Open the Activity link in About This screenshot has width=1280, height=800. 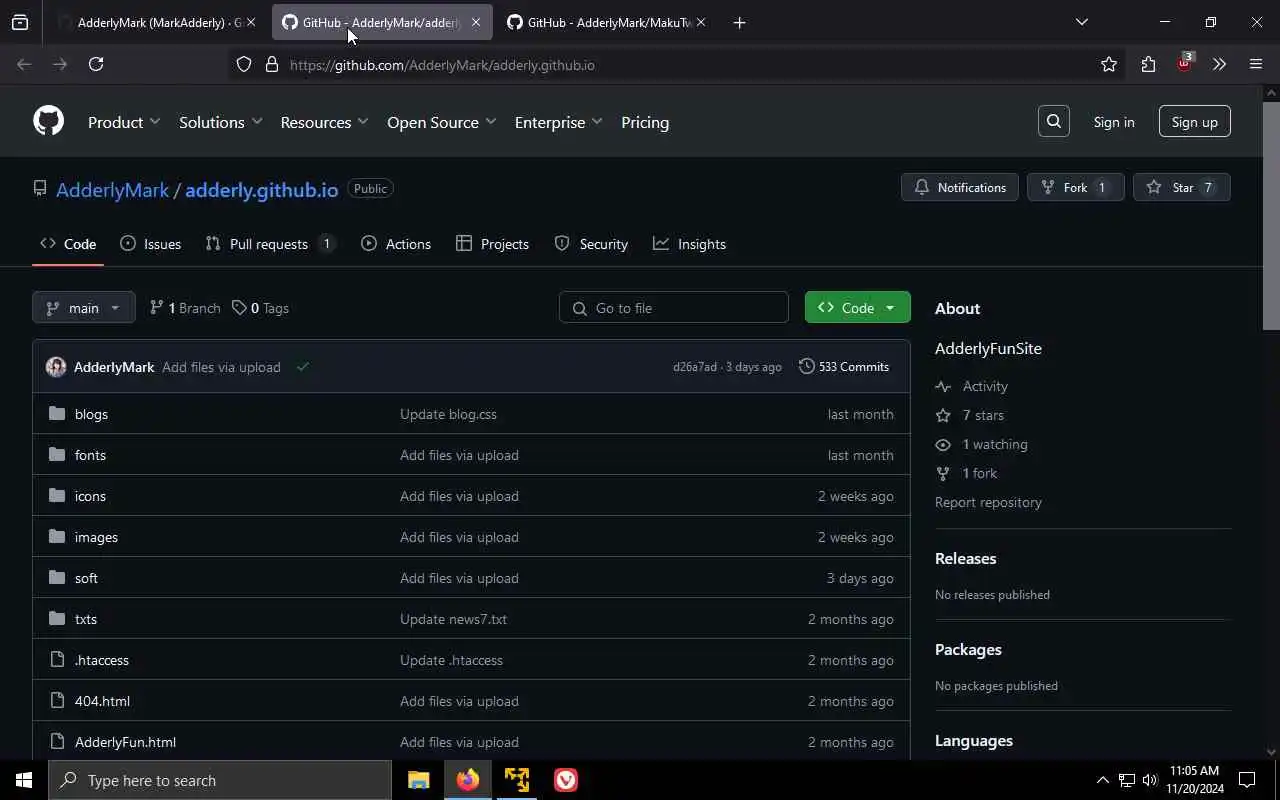point(984,386)
